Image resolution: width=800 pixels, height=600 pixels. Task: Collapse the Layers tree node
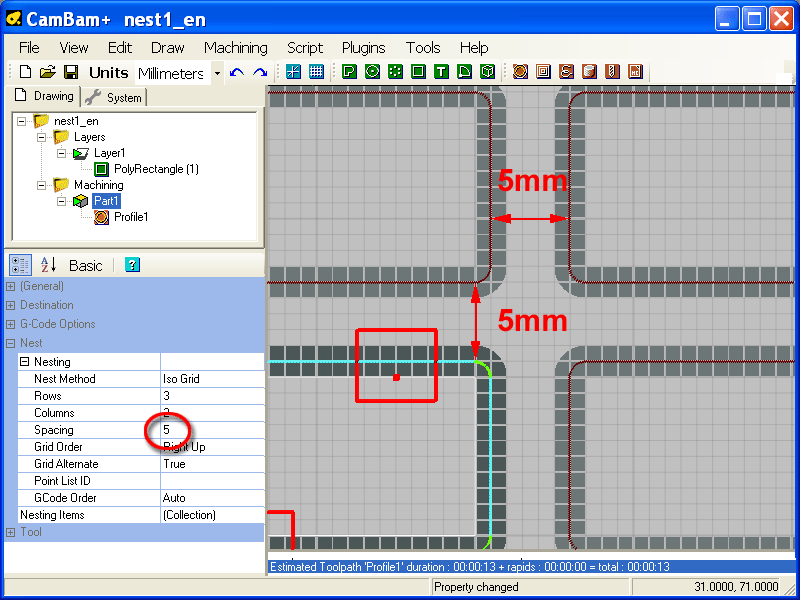click(x=42, y=137)
